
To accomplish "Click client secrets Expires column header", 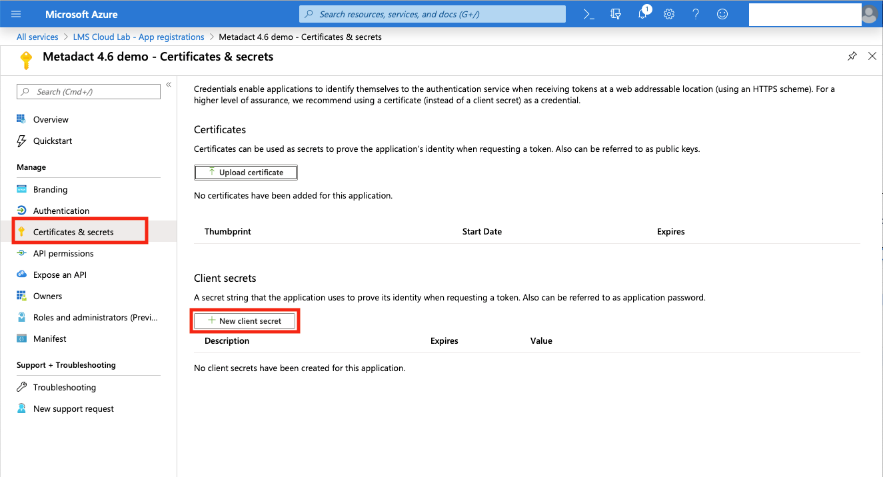I will click(x=444, y=341).
